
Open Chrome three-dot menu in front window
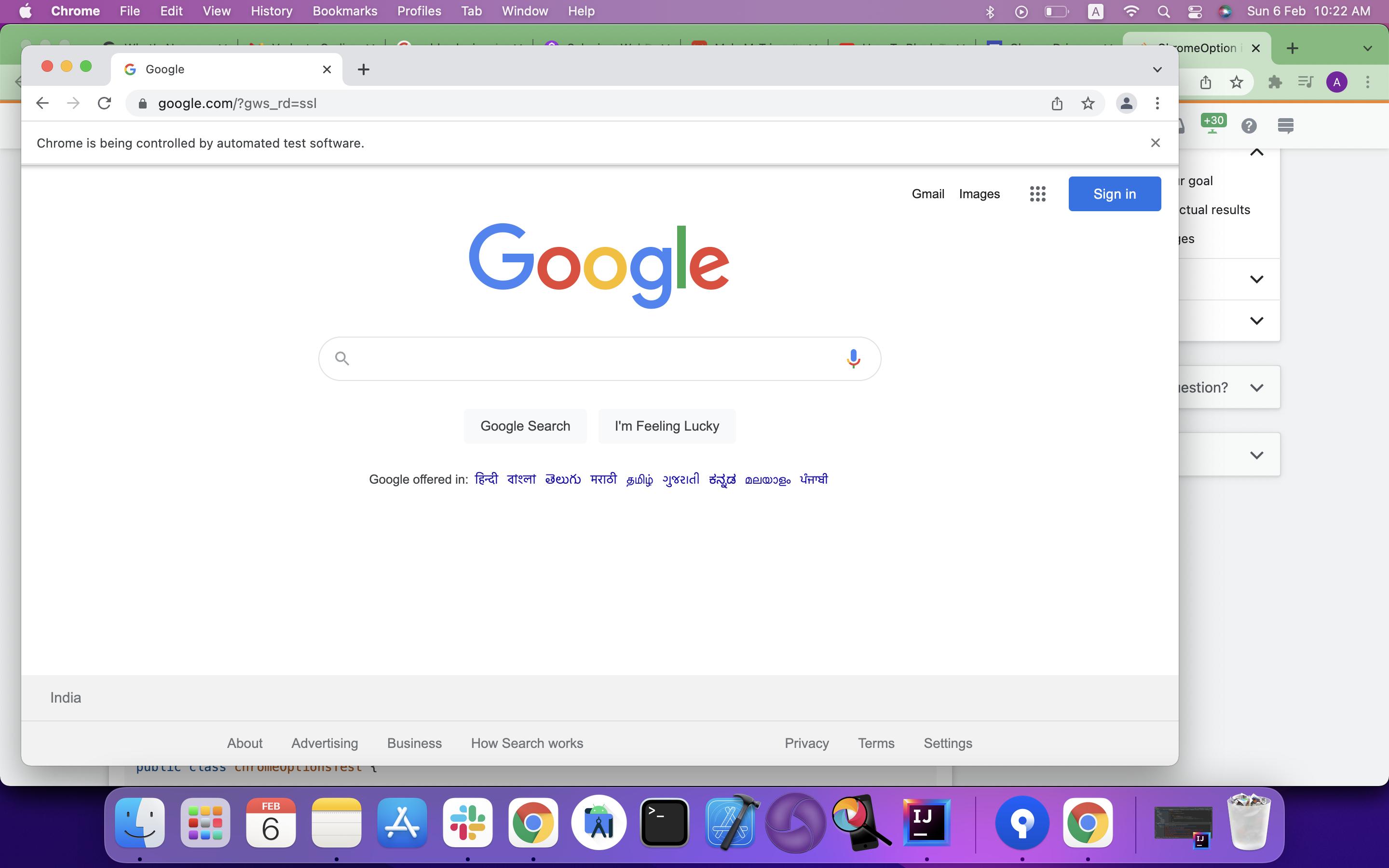coord(1157,103)
